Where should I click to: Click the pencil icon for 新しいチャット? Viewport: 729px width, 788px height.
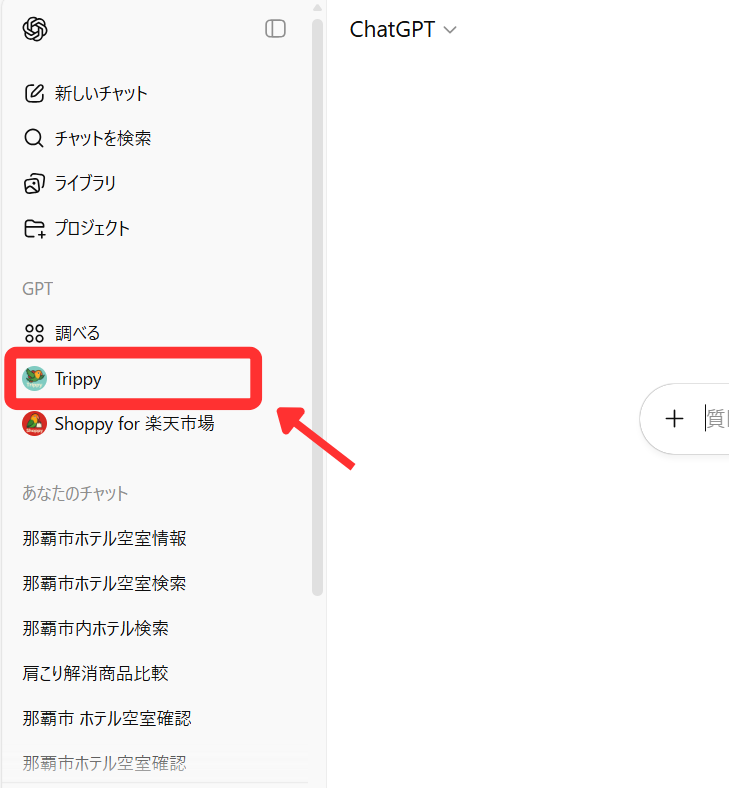34,93
